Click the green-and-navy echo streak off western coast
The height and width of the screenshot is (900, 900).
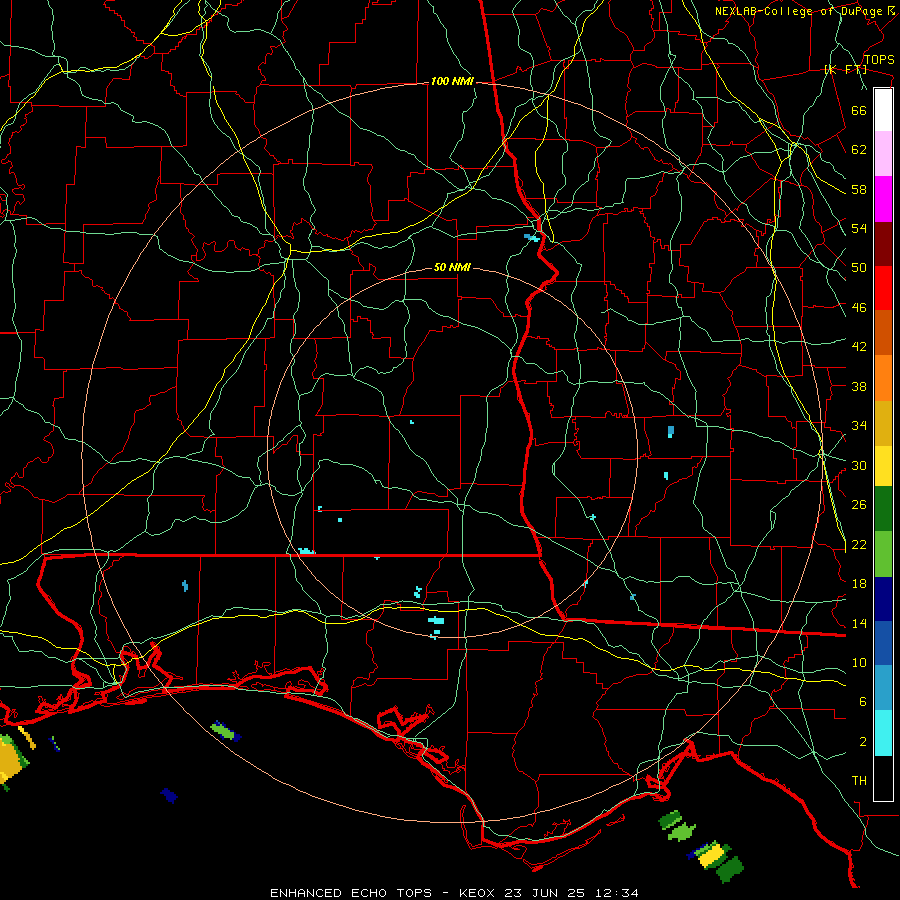(x=226, y=731)
